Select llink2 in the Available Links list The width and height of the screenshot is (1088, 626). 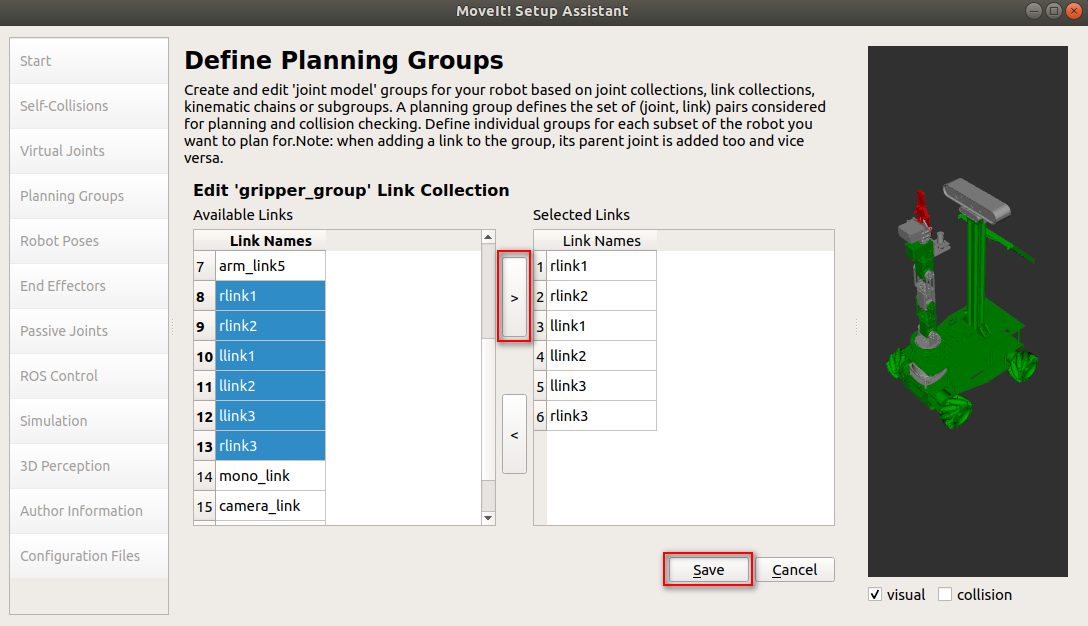click(x=270, y=386)
